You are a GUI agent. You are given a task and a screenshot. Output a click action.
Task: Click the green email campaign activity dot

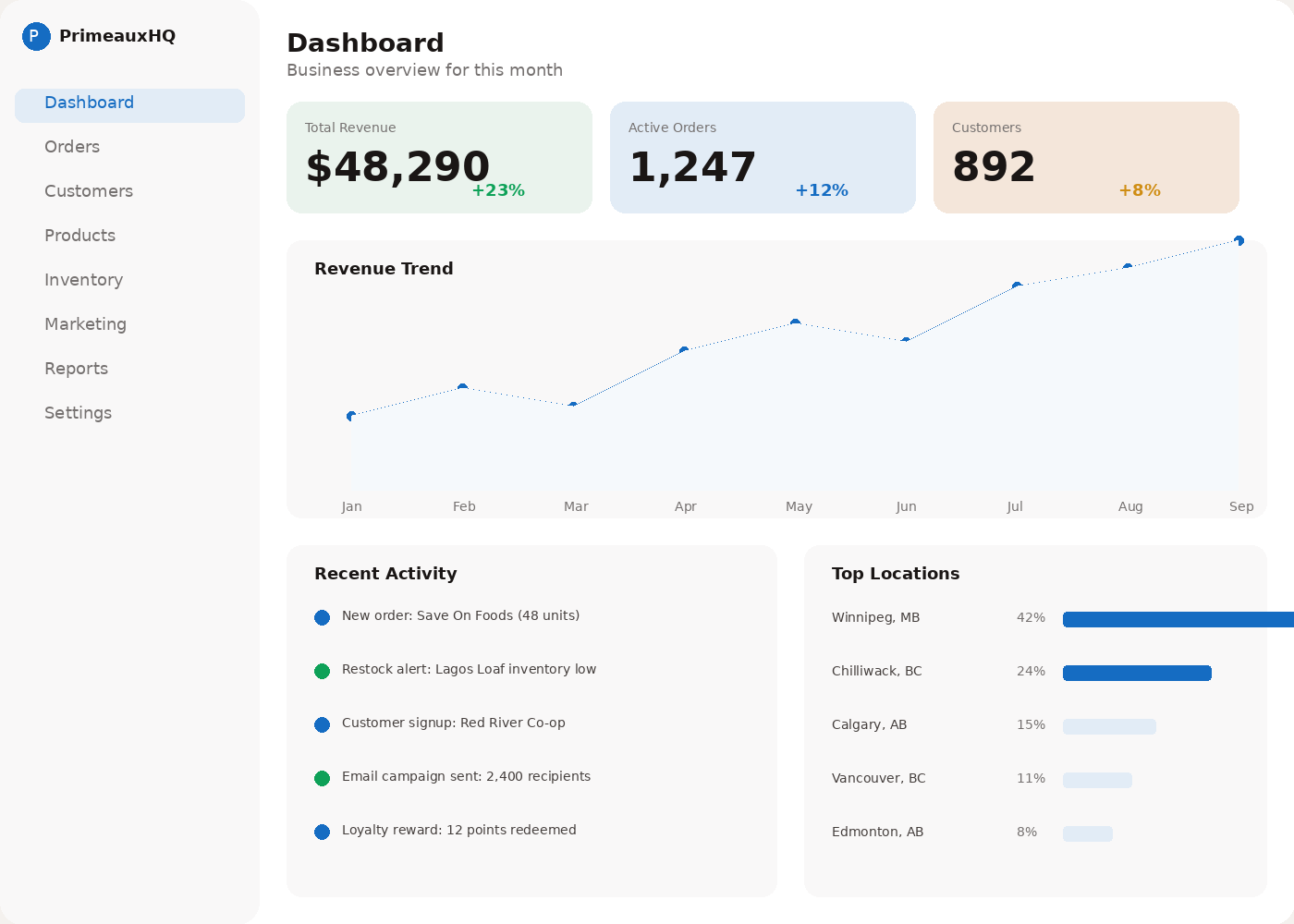(x=322, y=778)
